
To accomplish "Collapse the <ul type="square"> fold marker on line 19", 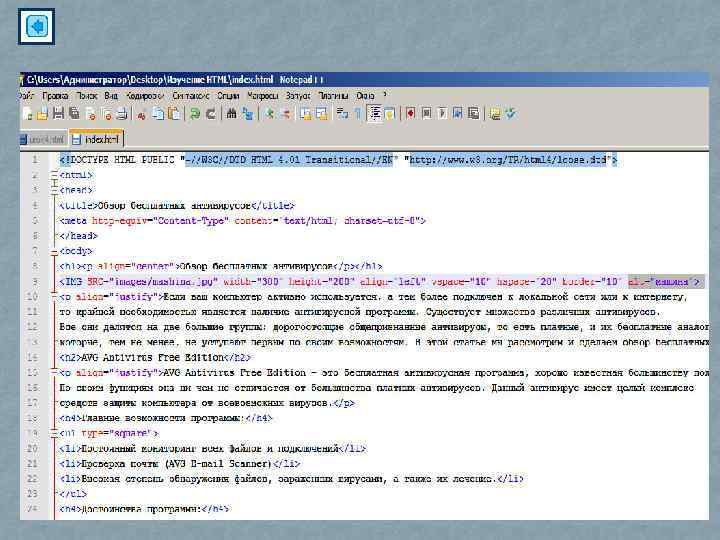I will [54, 433].
